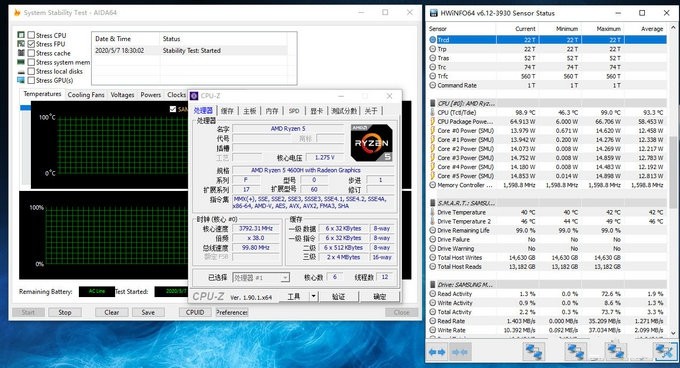This screenshot has width=680, height=368.
Task: Click the HWiNFO sensor list vertical scrollbar
Action: [x=673, y=181]
